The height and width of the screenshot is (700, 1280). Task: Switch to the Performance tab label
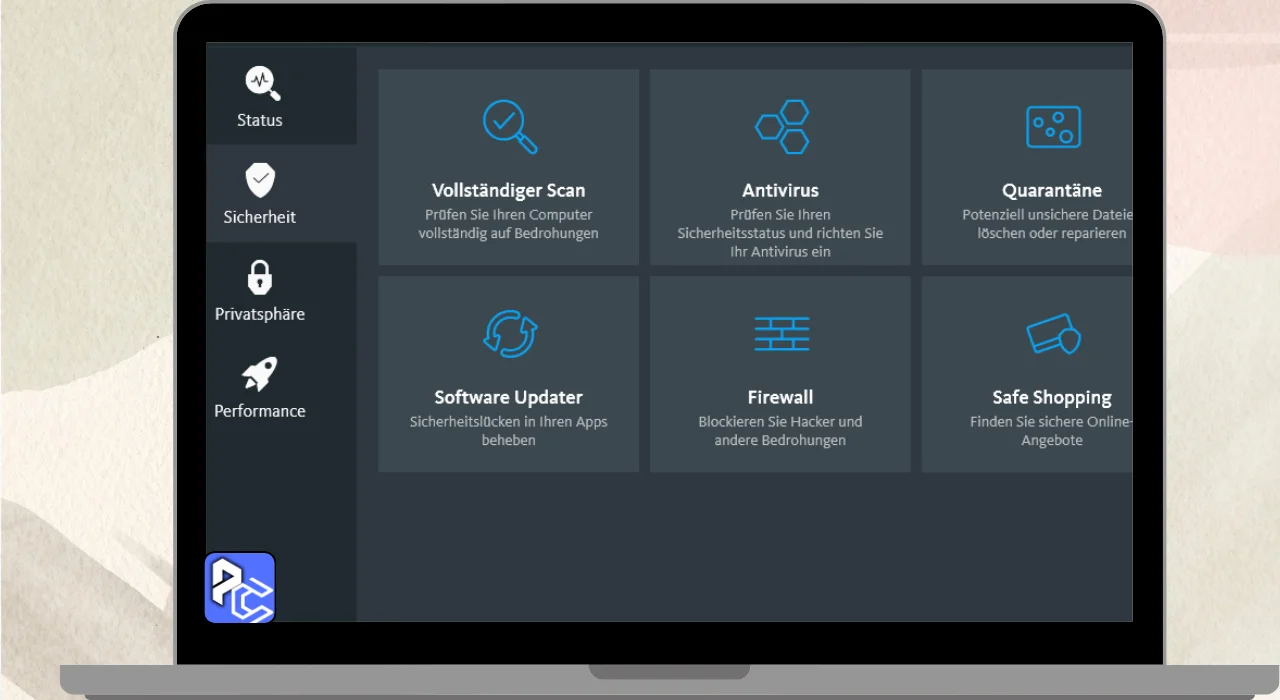(x=260, y=411)
